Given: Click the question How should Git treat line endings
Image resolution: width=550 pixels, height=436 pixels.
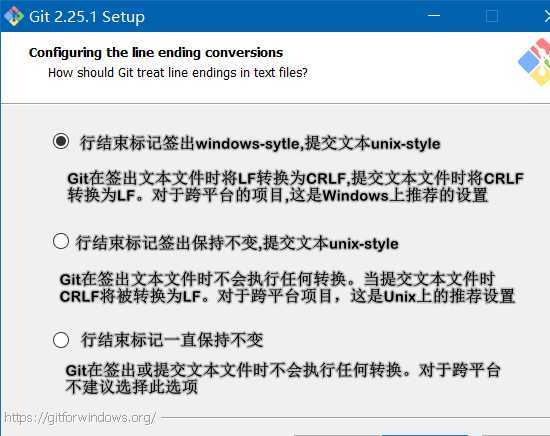Looking at the screenshot, I should [x=178, y=73].
